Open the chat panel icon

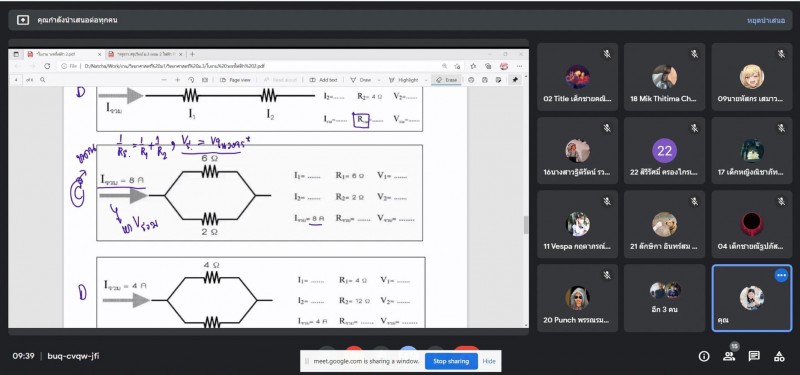click(x=754, y=356)
